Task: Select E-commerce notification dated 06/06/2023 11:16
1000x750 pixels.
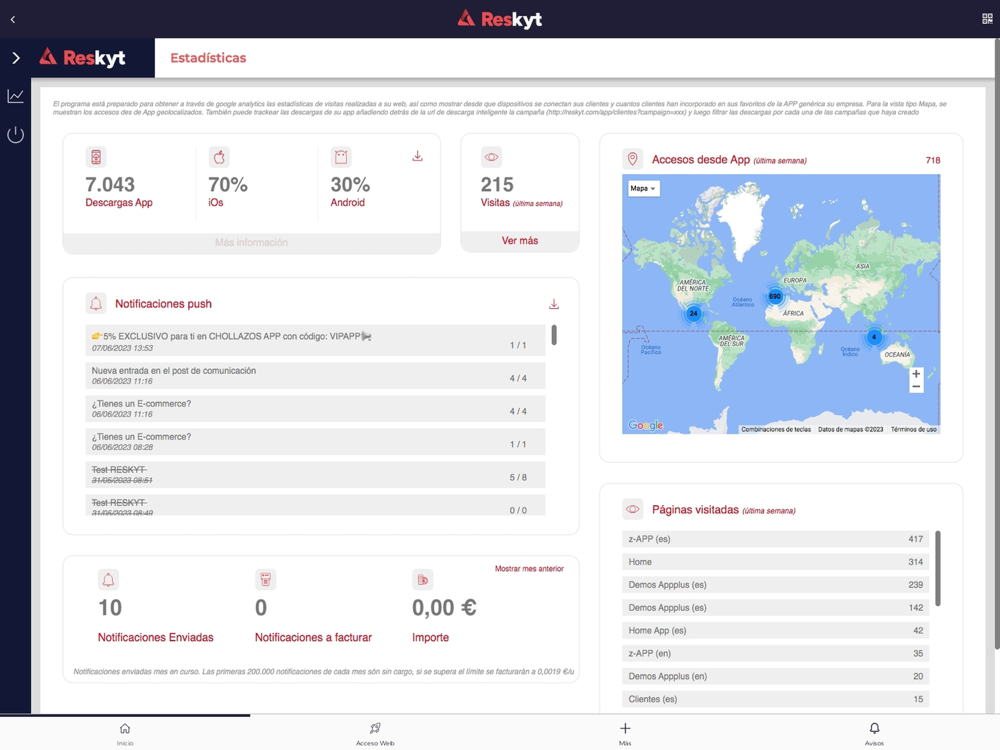Action: (x=315, y=409)
